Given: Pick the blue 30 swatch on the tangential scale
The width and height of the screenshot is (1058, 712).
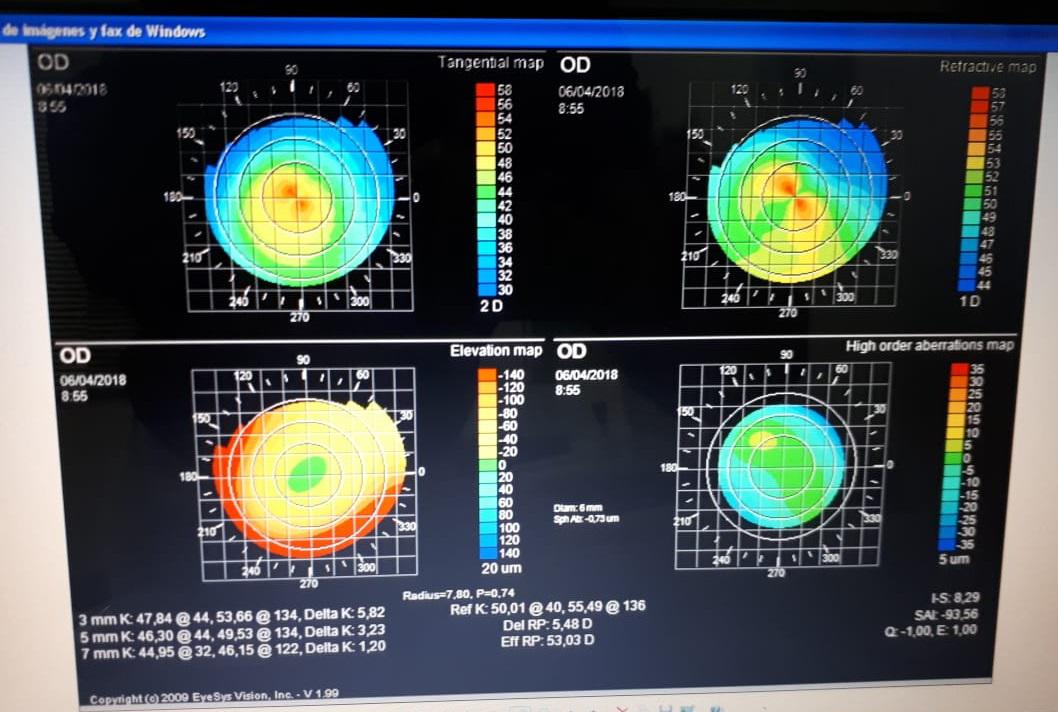Looking at the screenshot, I should 486,289.
